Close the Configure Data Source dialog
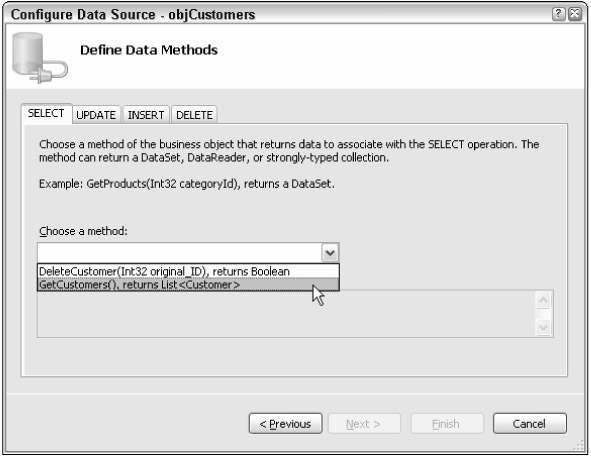Image resolution: width=591 pixels, height=456 pixels. click(575, 14)
